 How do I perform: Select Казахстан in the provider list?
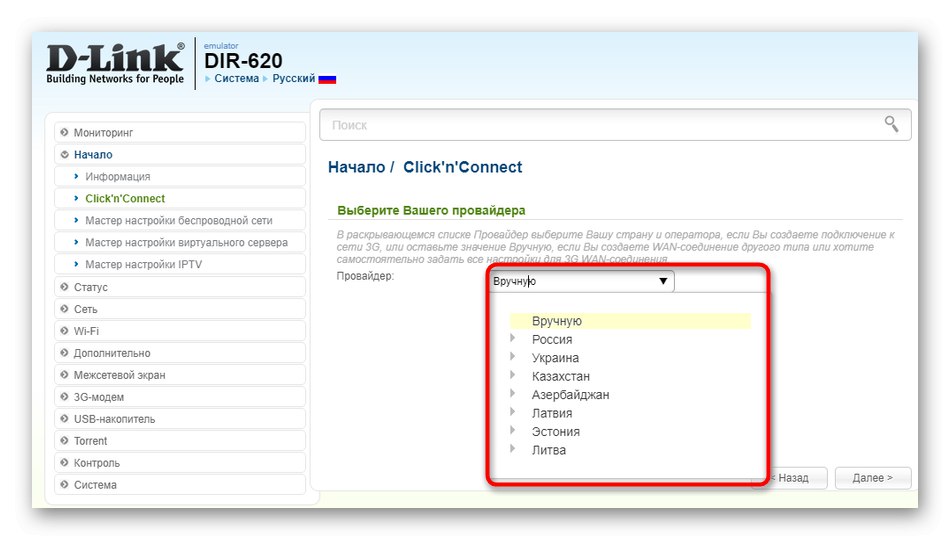coord(560,376)
